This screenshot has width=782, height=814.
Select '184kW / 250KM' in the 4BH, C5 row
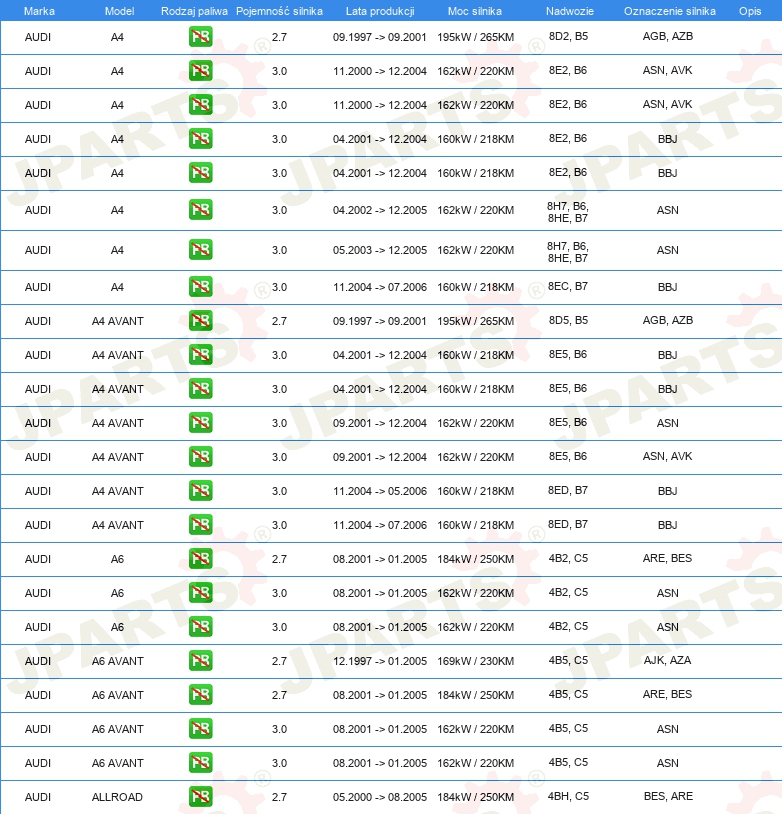tap(476, 797)
